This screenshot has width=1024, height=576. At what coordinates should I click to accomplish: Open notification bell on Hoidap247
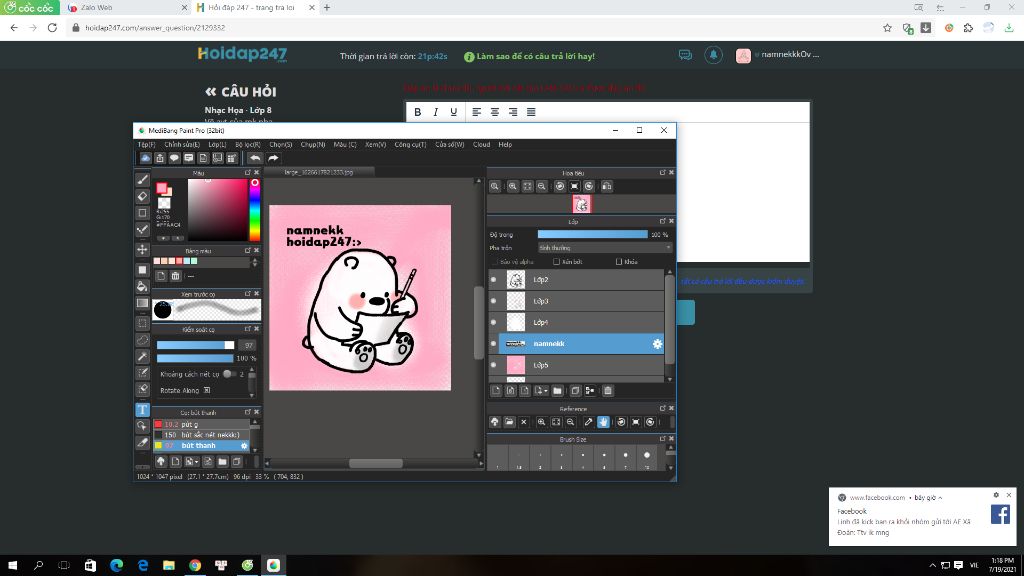713,55
